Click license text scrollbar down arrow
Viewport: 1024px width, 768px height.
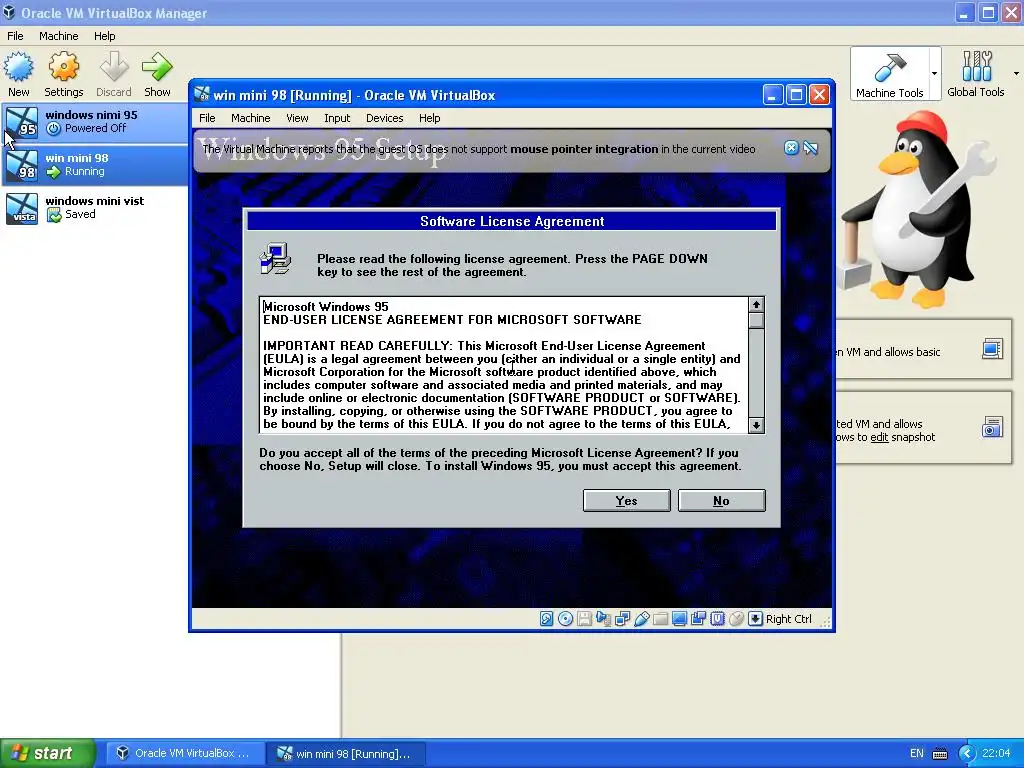pos(756,425)
